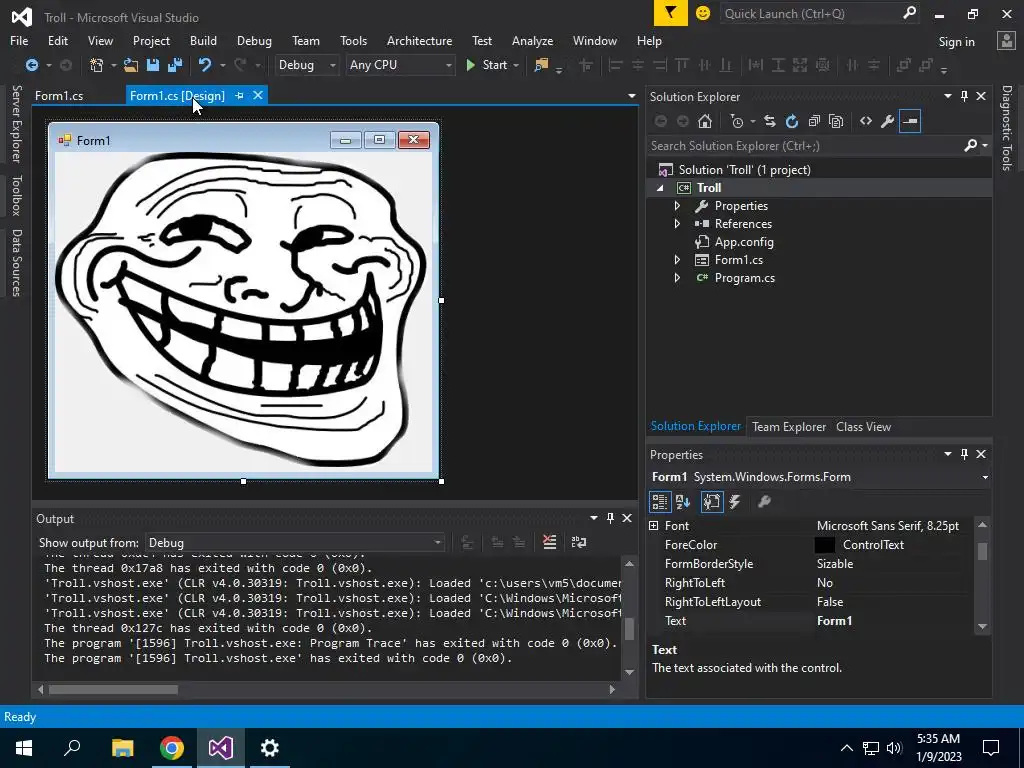Viewport: 1024px width, 768px height.
Task: Switch to Team Explorer tab
Action: [789, 426]
